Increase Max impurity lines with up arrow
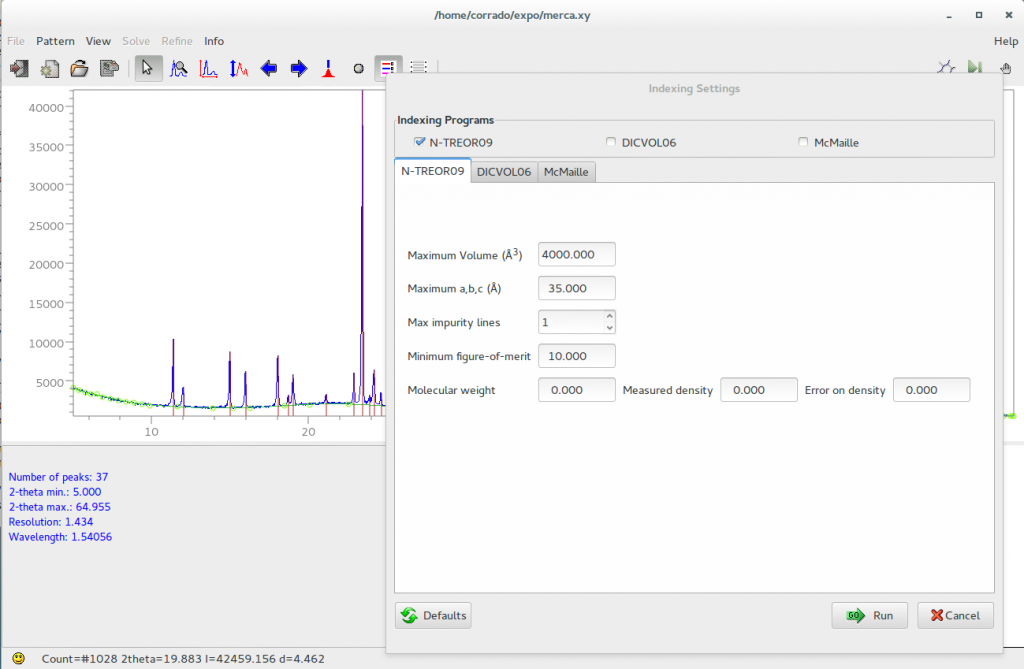 pos(609,316)
